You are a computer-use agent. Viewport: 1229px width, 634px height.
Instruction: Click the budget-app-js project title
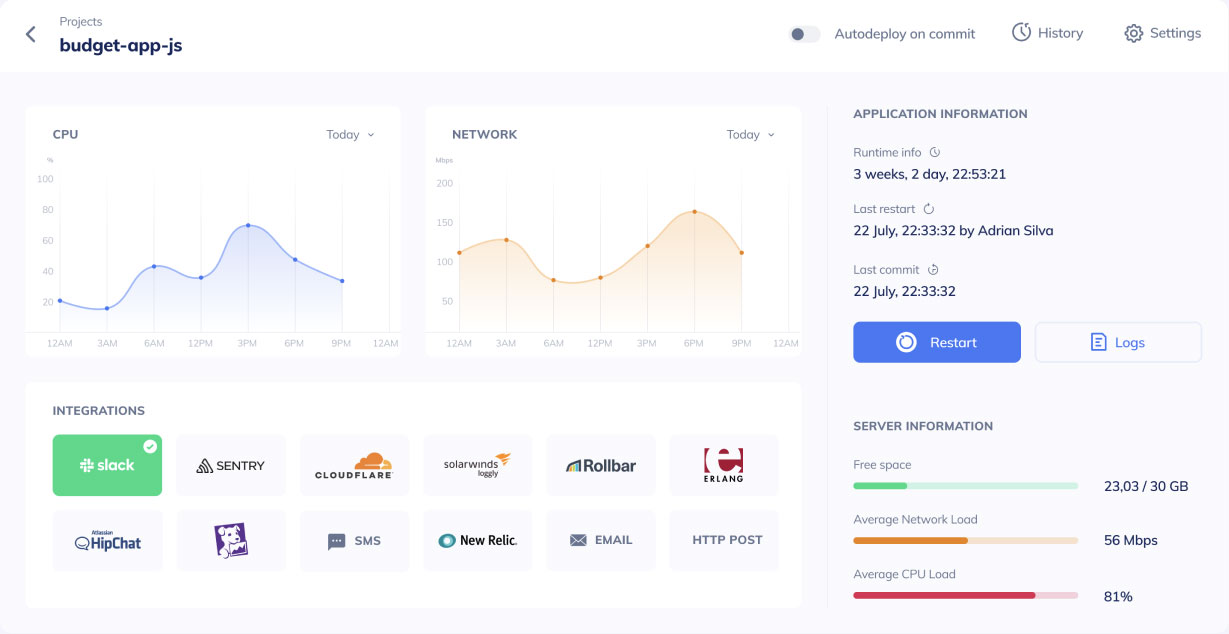tap(121, 45)
